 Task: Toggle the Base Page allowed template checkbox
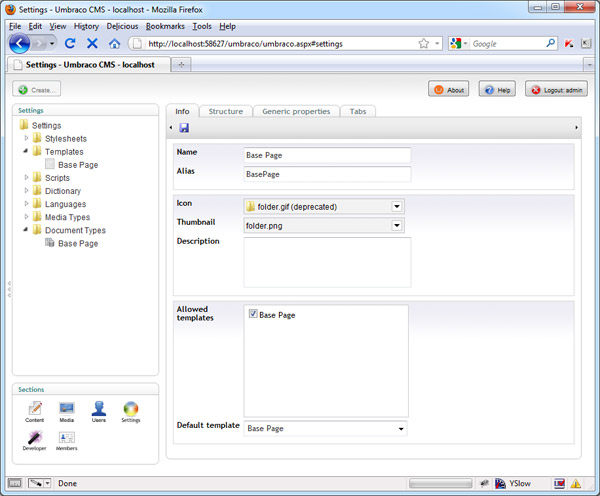(x=253, y=314)
